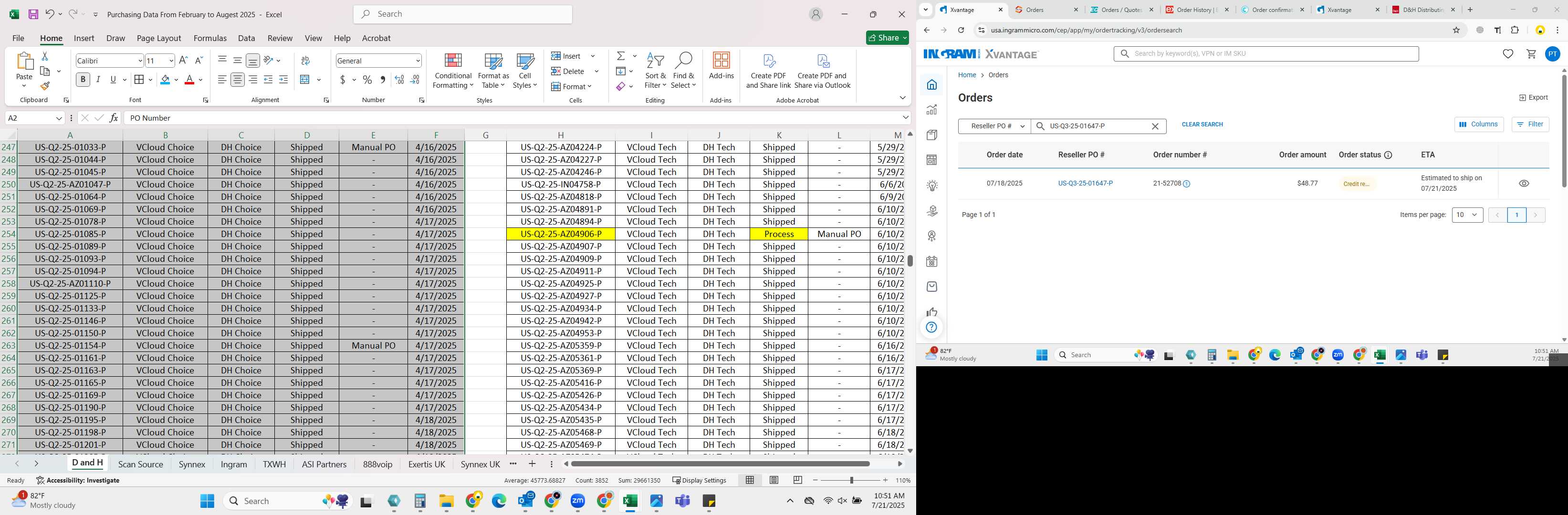Switch to Order History browser tab

pos(1196,10)
